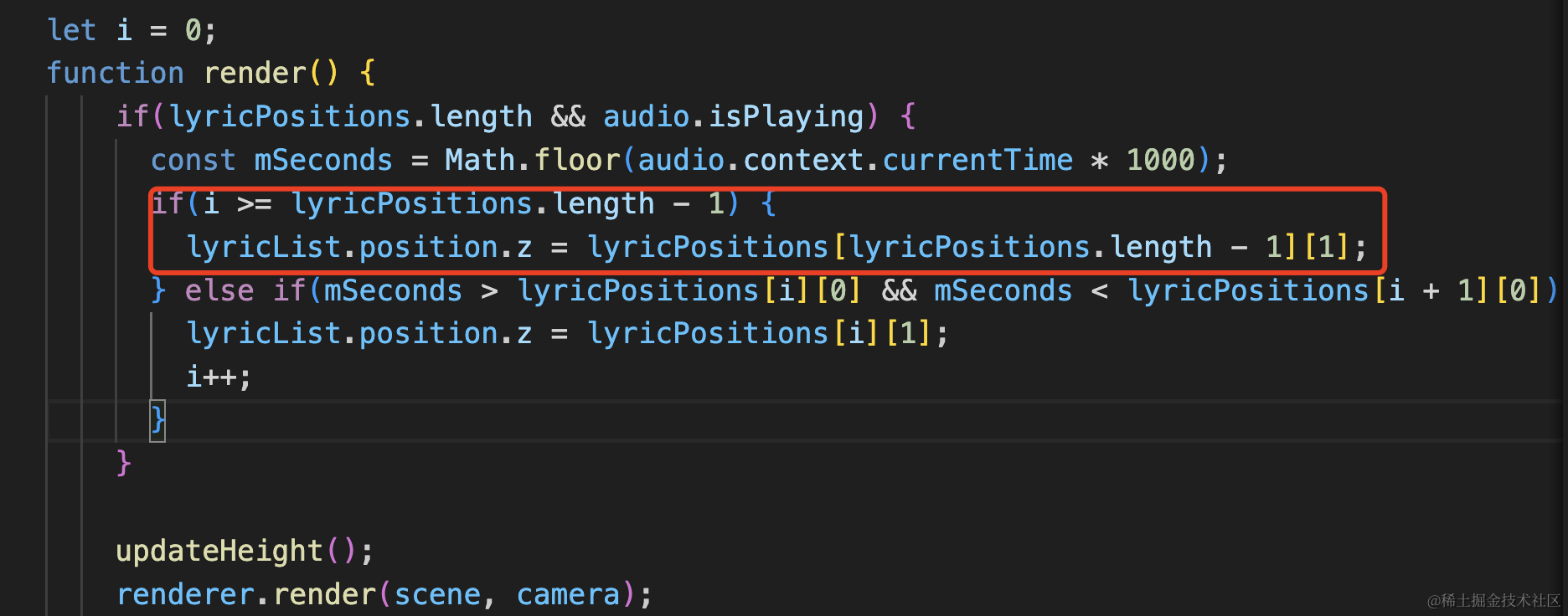Screen dimensions: 1568x616
Task: Click the number 1000
Action: click(x=1161, y=160)
